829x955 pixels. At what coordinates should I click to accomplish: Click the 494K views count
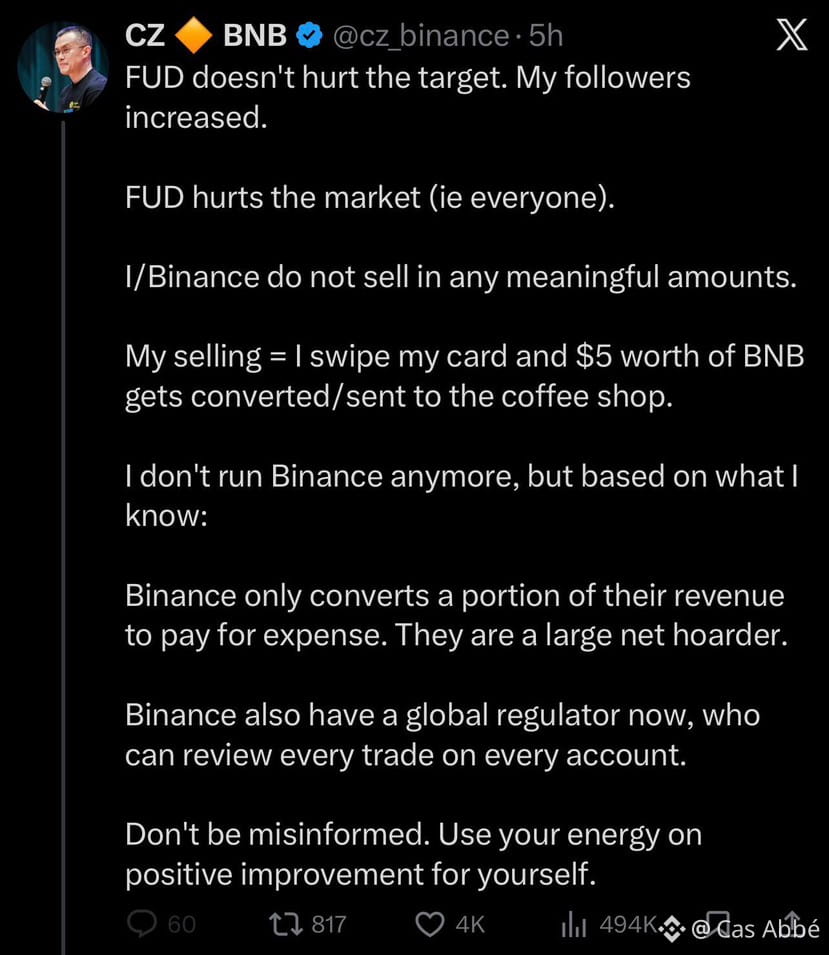(627, 925)
